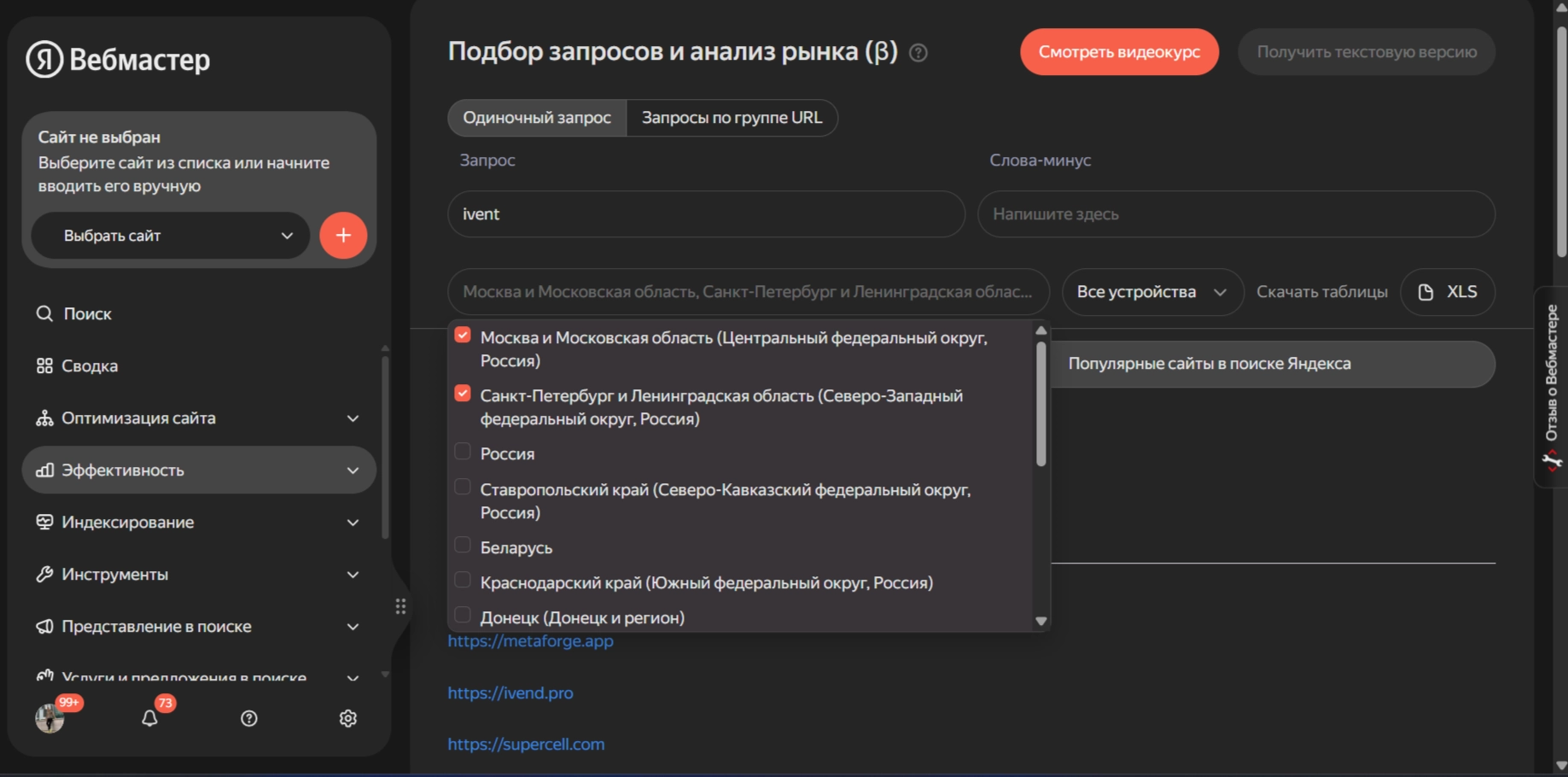Expand the Индексирование chevron
Screen dimensions: 1568x777
pos(353,523)
